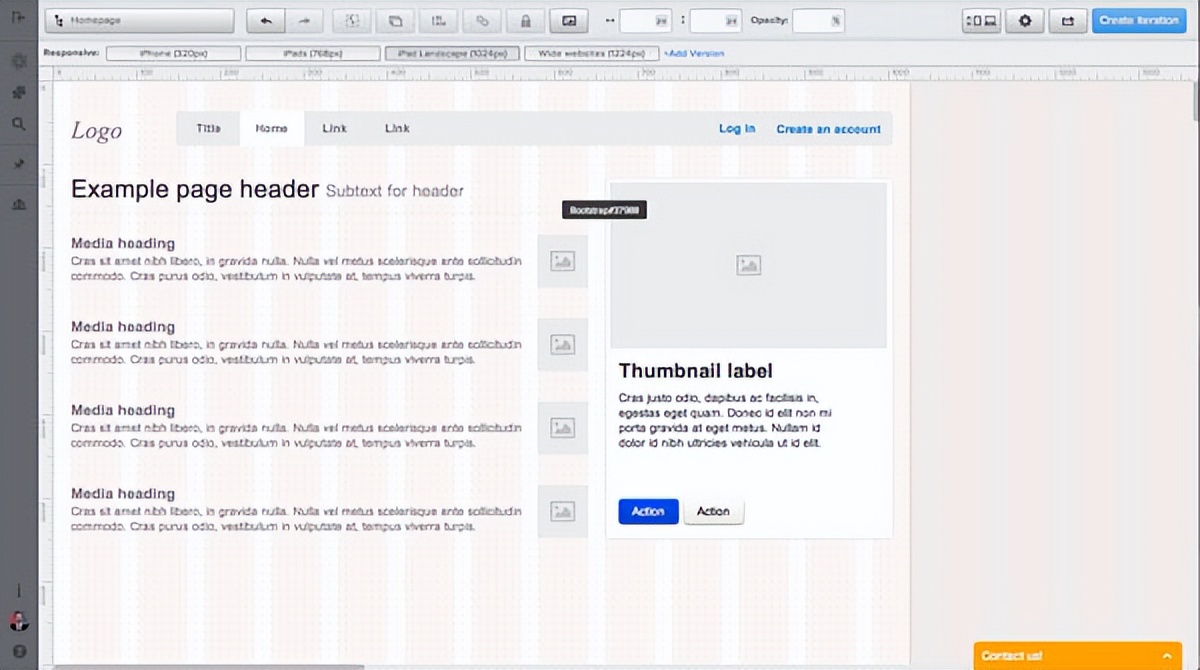The width and height of the screenshot is (1200, 670).
Task: Click the redo arrow button
Action: [x=305, y=21]
